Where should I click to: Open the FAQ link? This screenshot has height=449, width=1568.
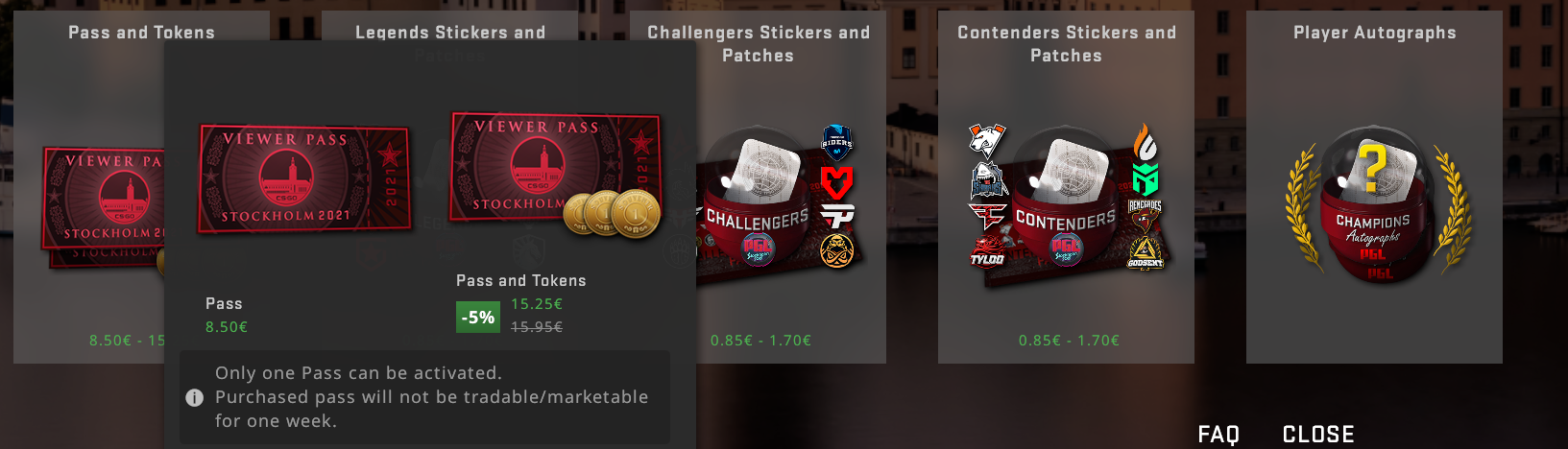point(1218,435)
